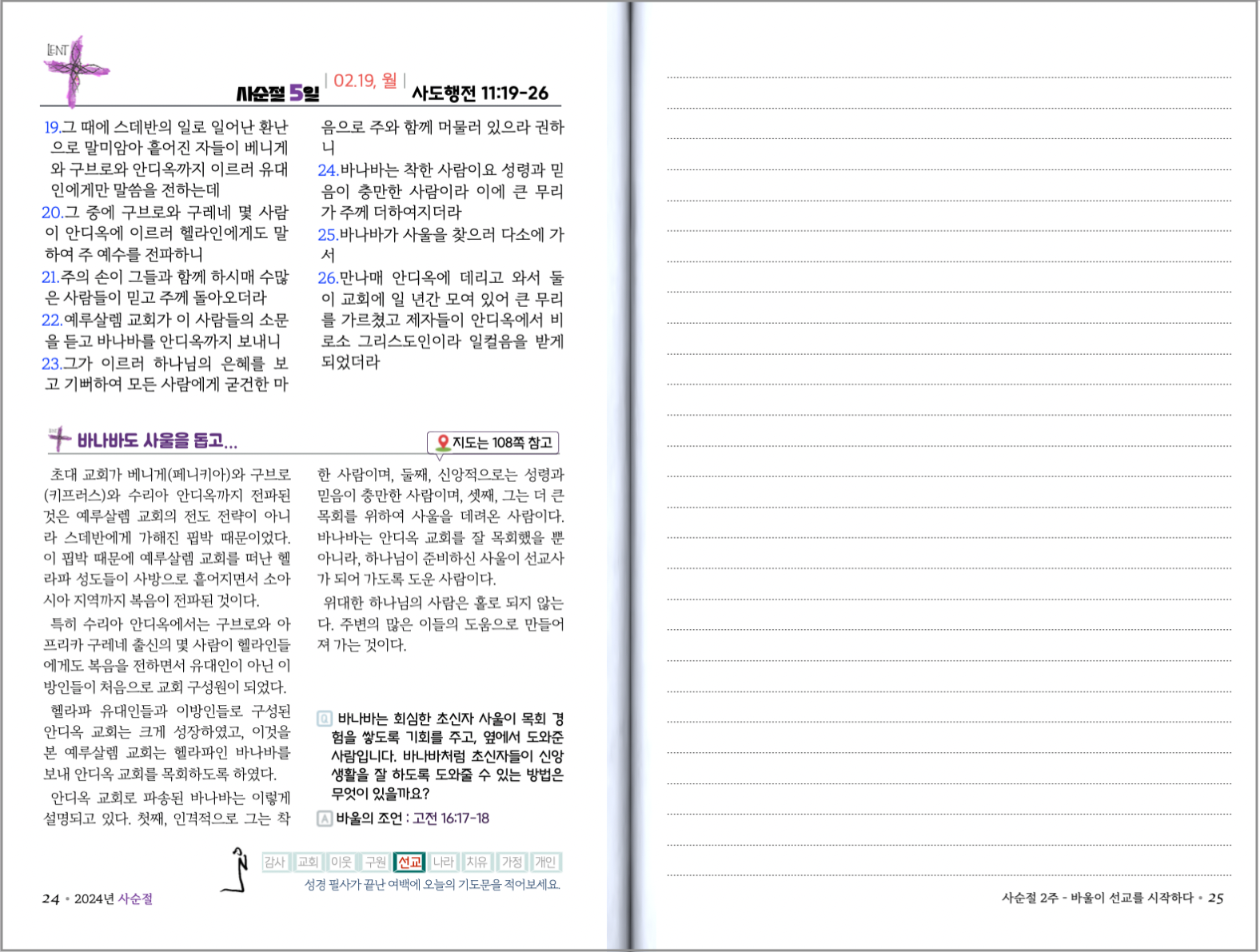Click the A answer icon
1260x952 pixels.
point(324,818)
